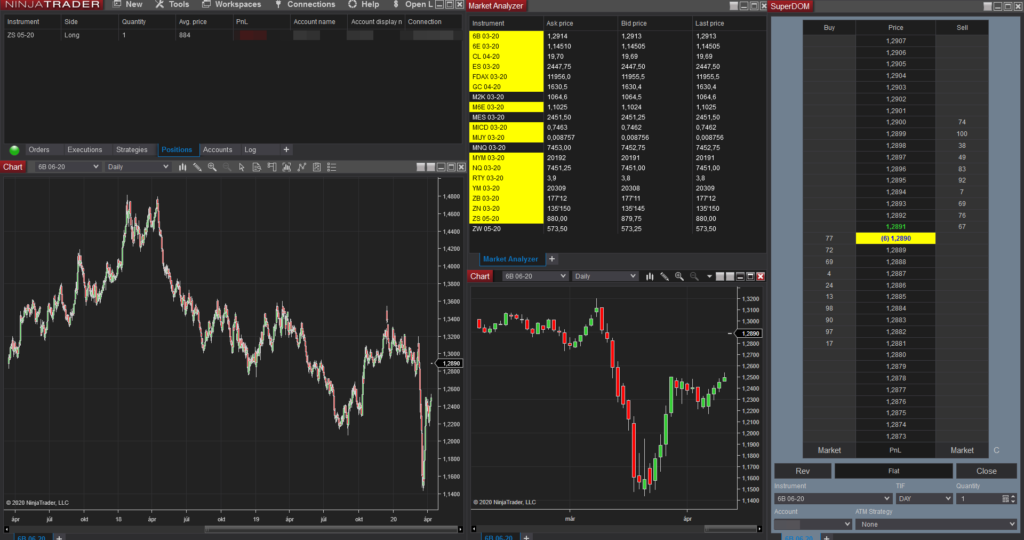Expand the Daily interval dropdown in left chart

[x=138, y=167]
